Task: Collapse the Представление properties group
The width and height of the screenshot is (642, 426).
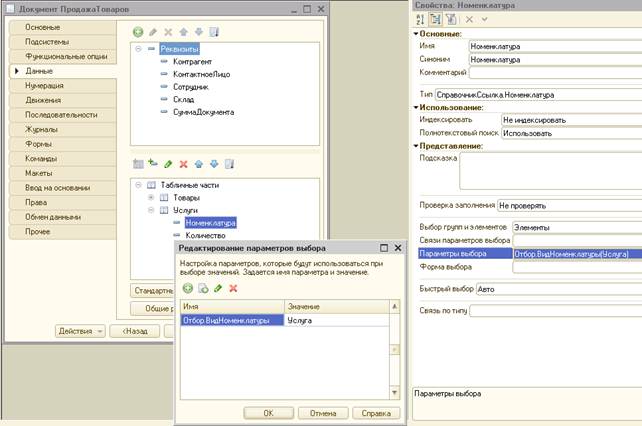Action: [x=416, y=146]
